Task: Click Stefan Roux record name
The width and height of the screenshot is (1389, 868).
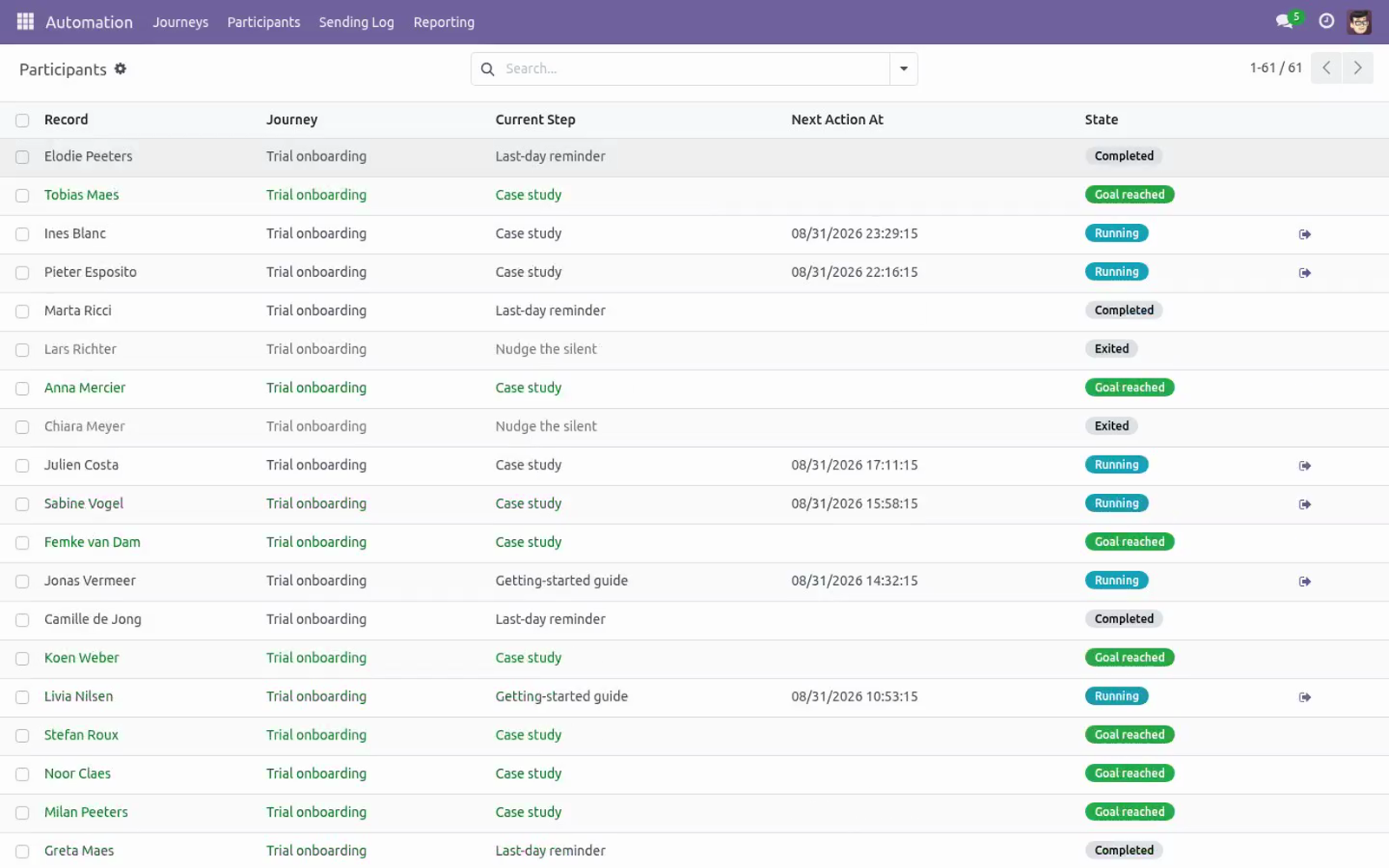Action: (x=81, y=735)
